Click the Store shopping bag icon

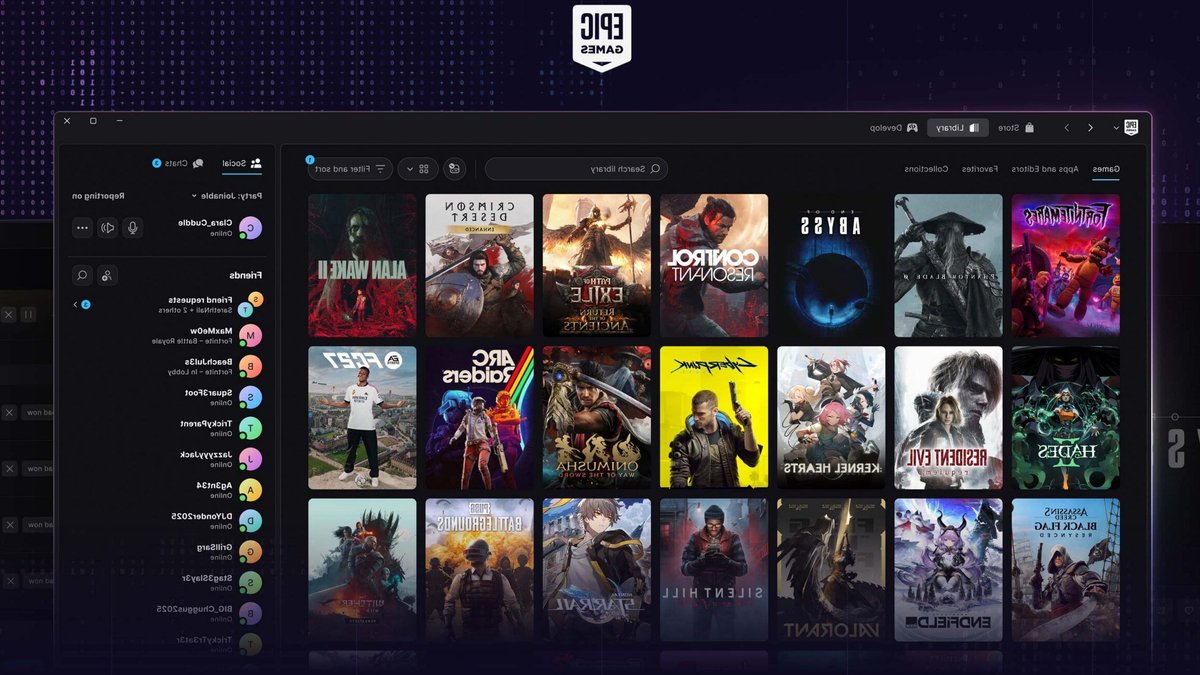click(x=1029, y=128)
